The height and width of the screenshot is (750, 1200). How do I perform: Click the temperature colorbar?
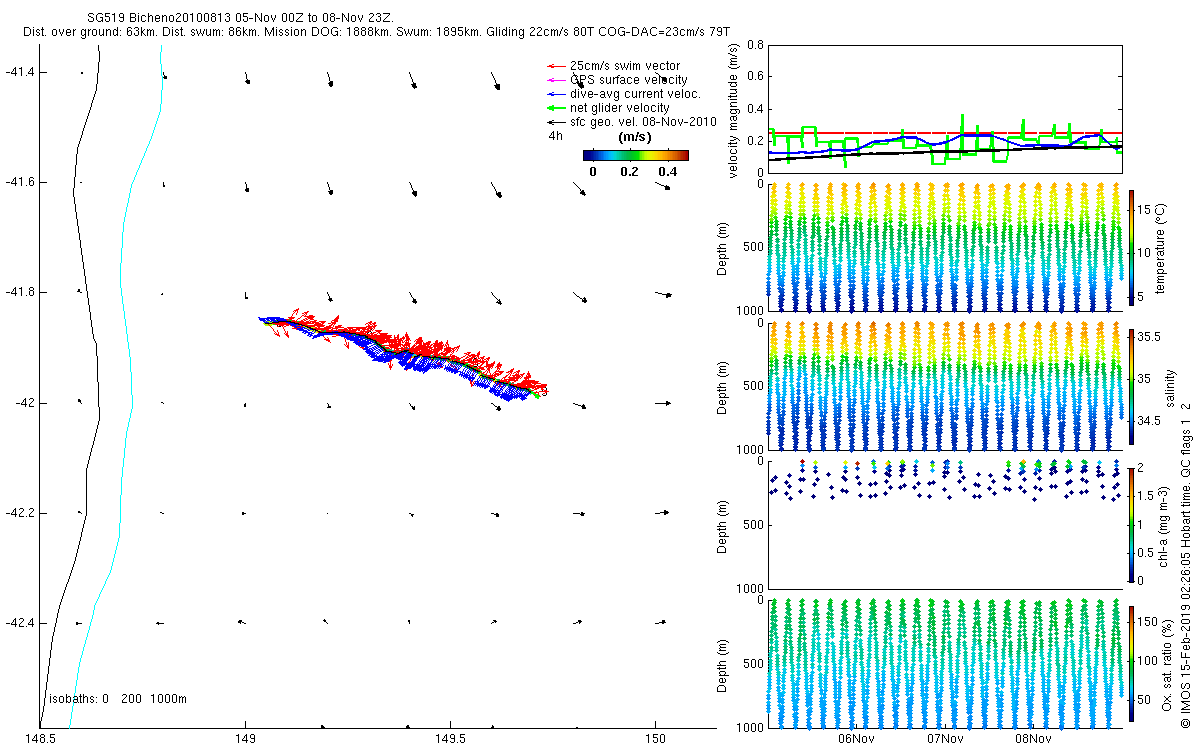point(1132,247)
